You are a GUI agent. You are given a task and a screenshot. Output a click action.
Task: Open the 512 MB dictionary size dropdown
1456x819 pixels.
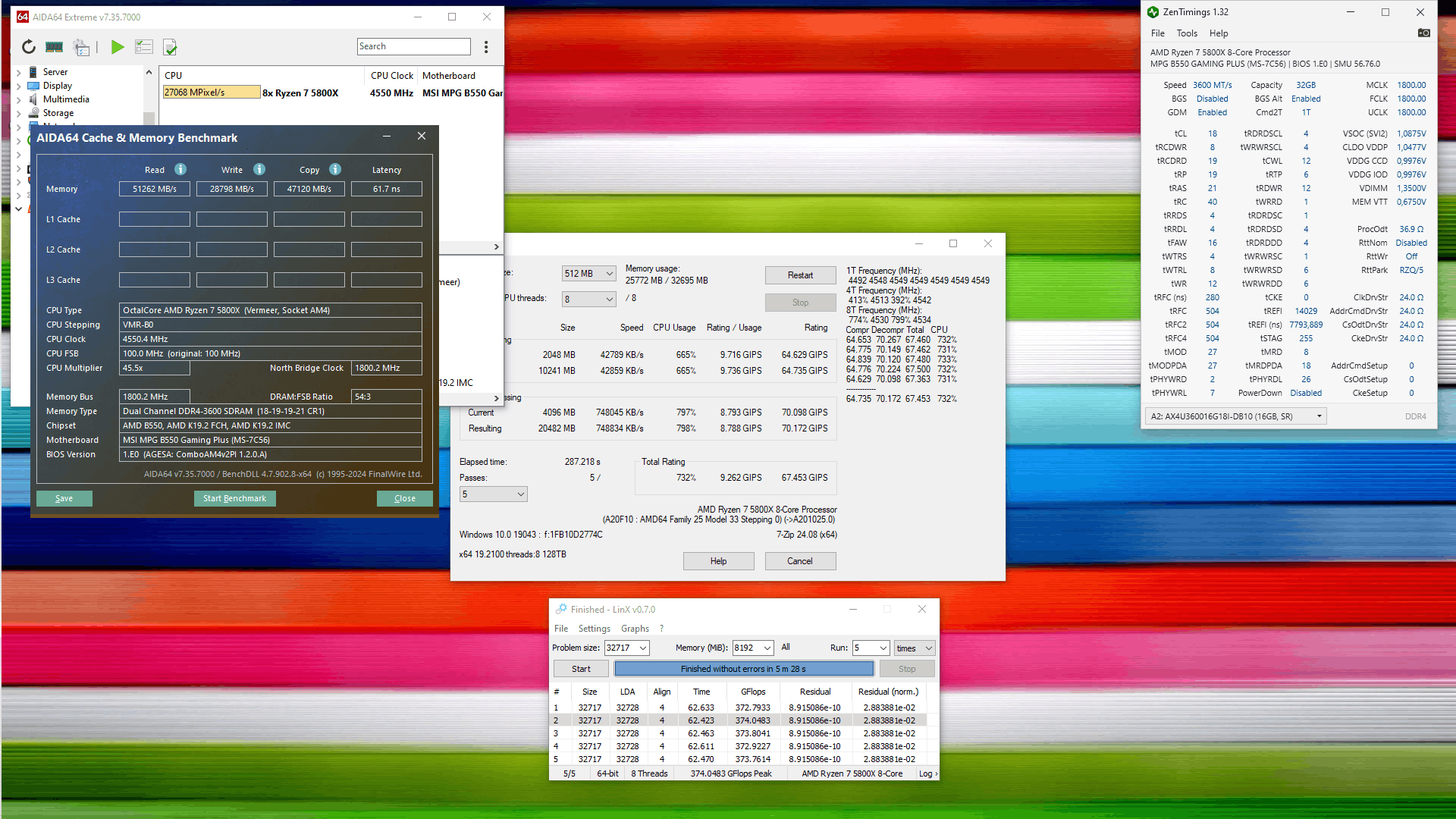(x=589, y=274)
